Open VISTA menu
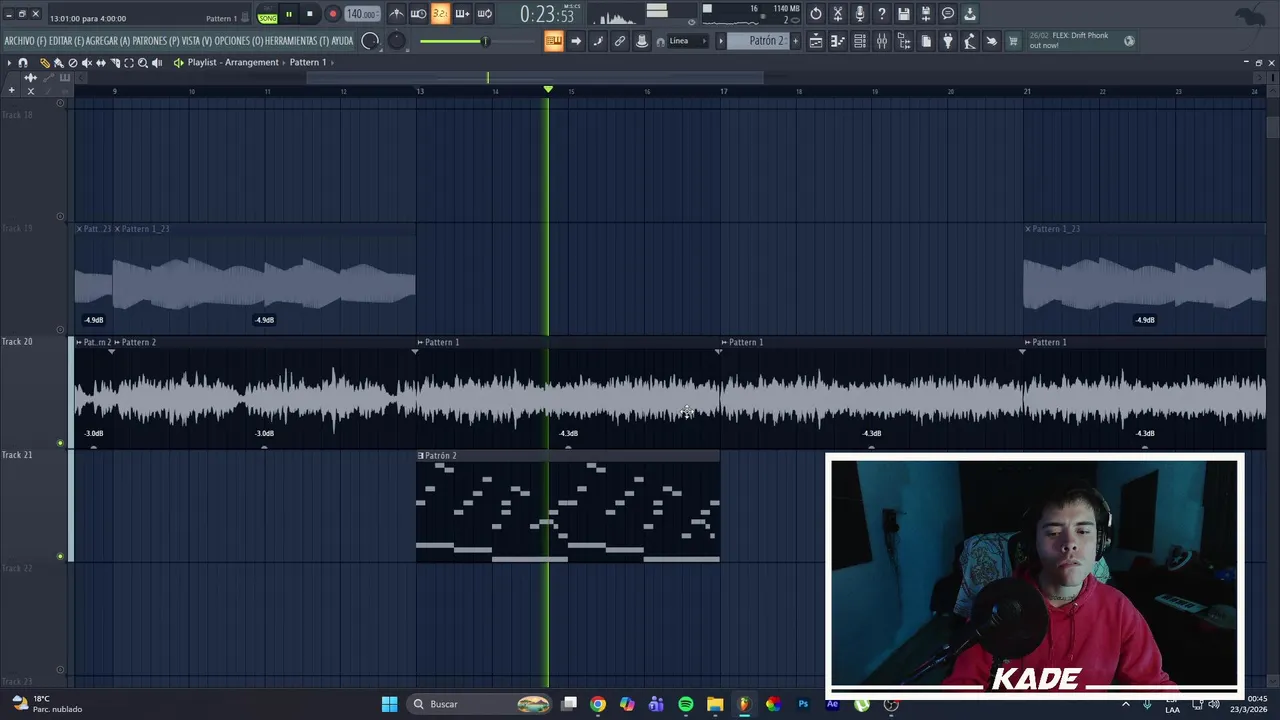 pos(197,41)
